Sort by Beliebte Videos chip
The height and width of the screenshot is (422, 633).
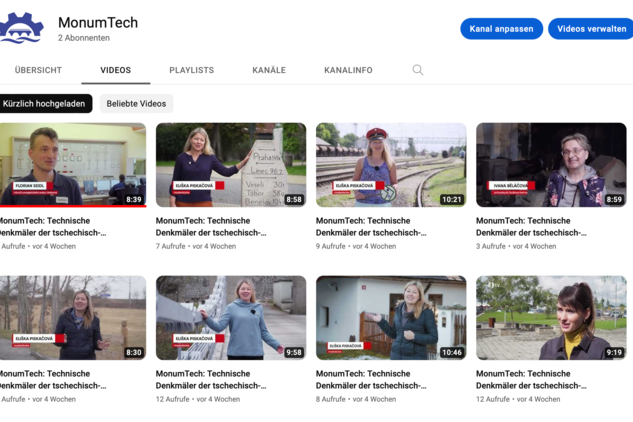[136, 104]
